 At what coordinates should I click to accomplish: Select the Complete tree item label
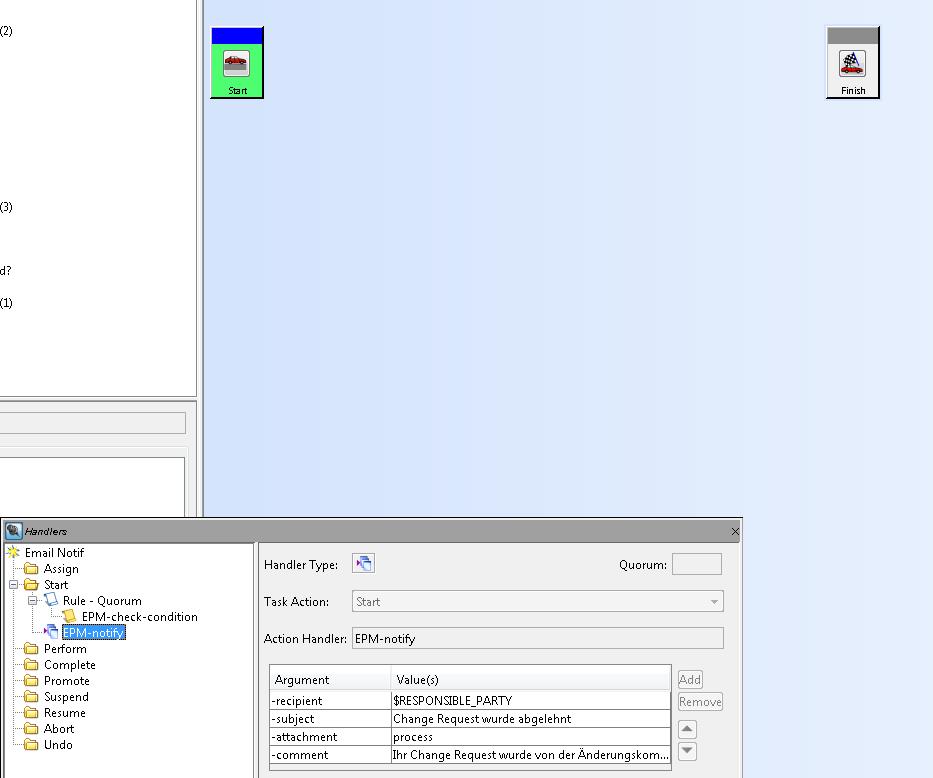click(x=70, y=664)
